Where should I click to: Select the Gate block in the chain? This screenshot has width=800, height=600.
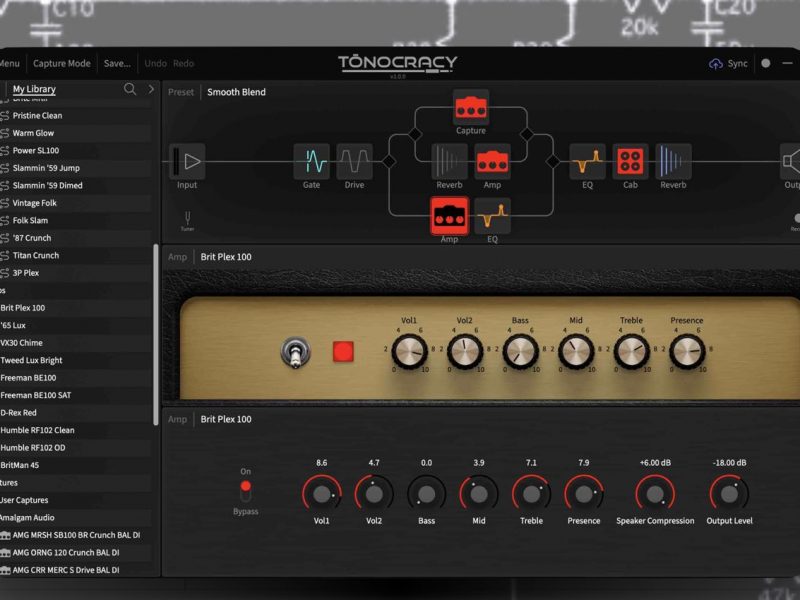pyautogui.click(x=311, y=161)
